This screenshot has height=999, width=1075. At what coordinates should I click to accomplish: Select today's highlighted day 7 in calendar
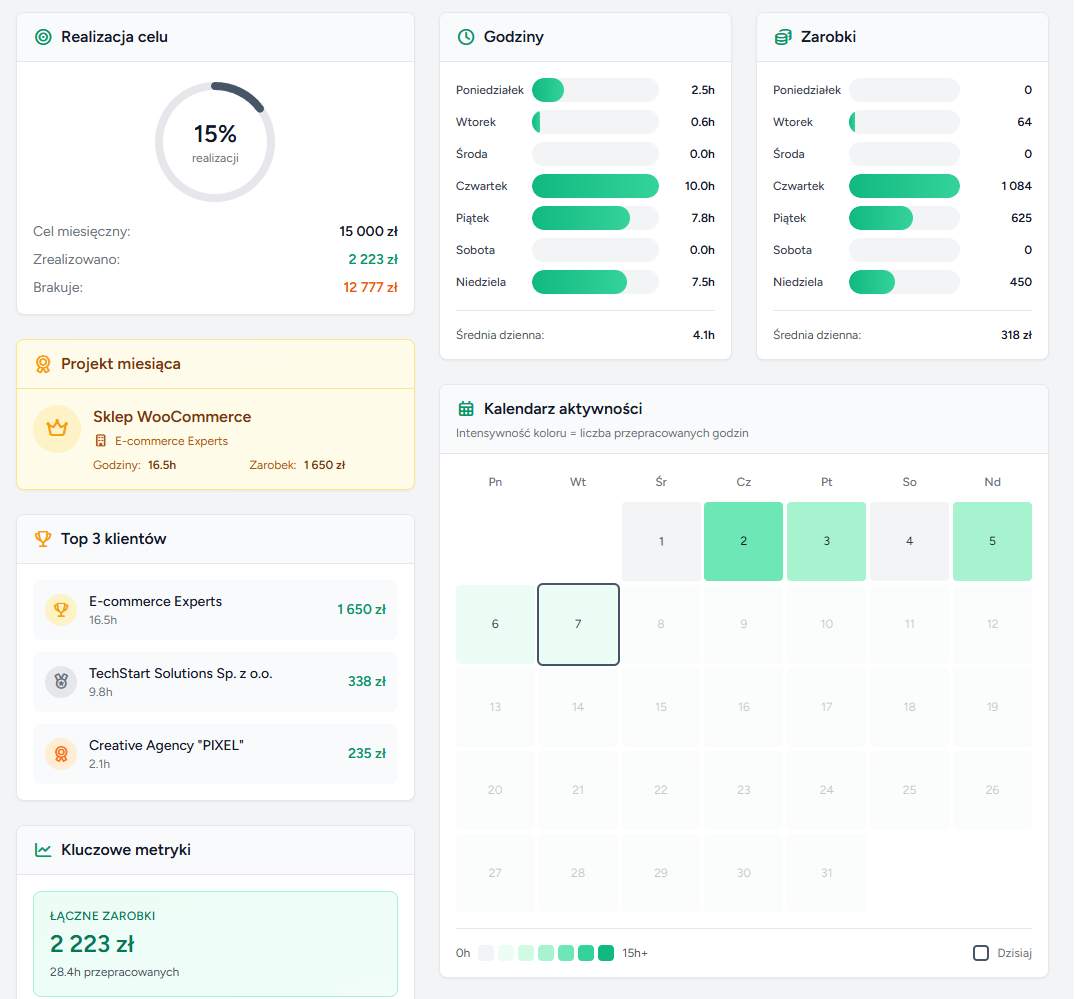click(x=578, y=624)
